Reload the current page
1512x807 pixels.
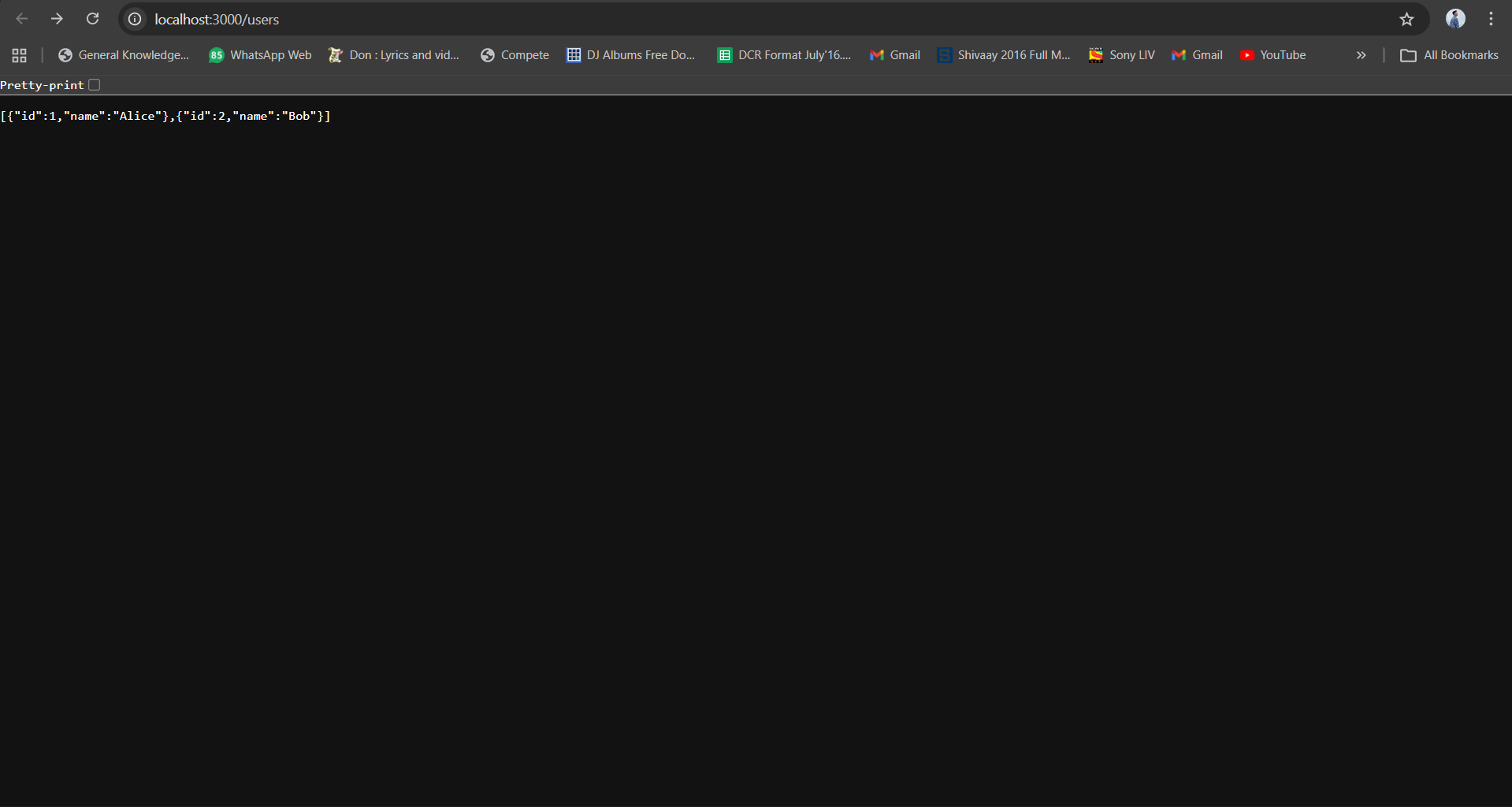pos(92,18)
